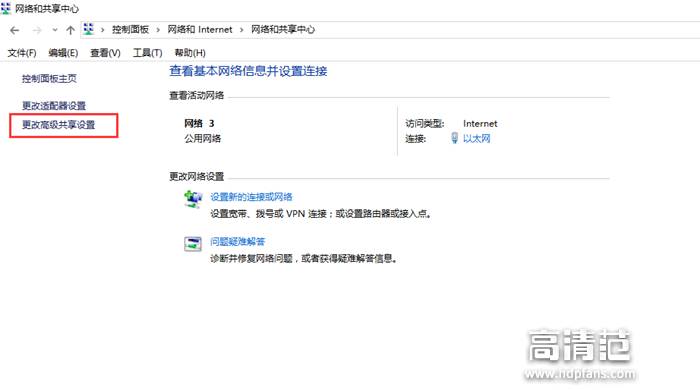Image resolution: width=700 pixels, height=390 pixels.
Task: Click the Internet access type value
Action: [480, 124]
